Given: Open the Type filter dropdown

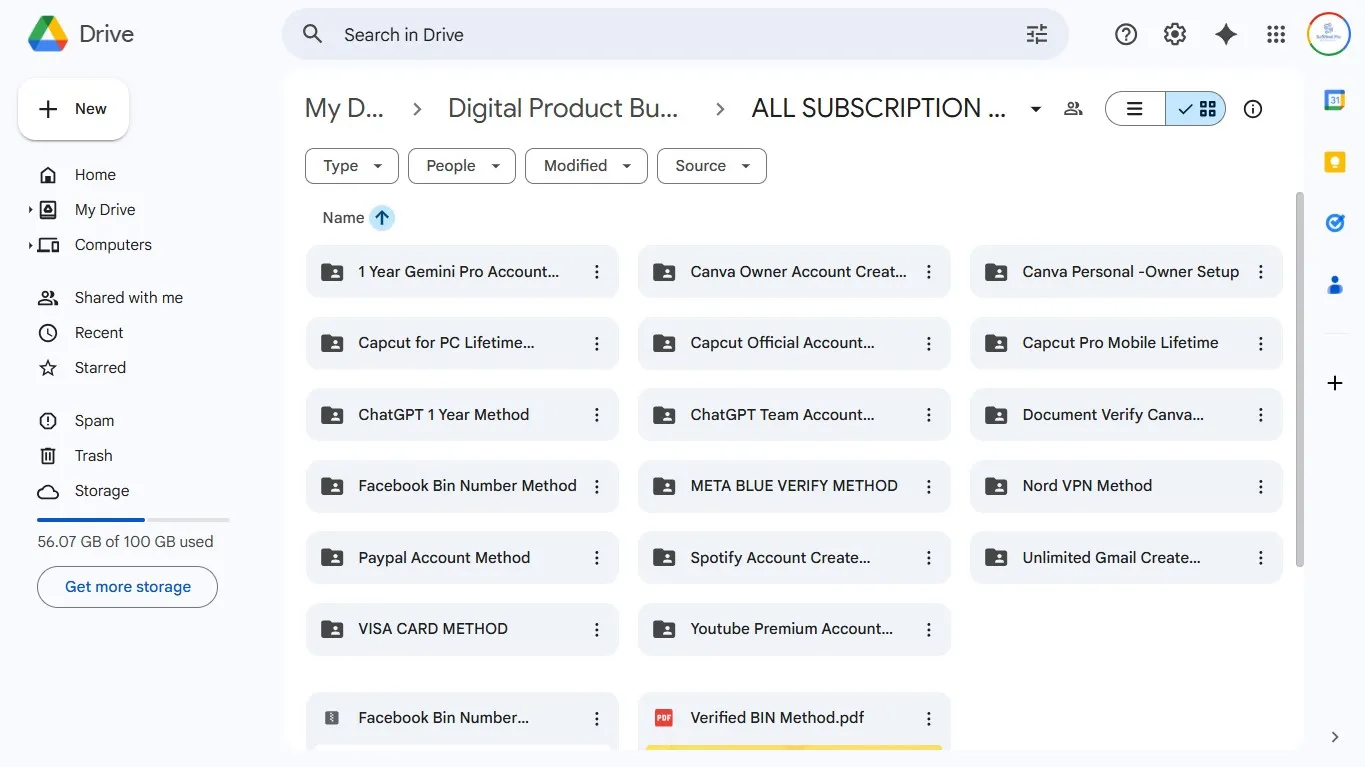Looking at the screenshot, I should tap(352, 166).
